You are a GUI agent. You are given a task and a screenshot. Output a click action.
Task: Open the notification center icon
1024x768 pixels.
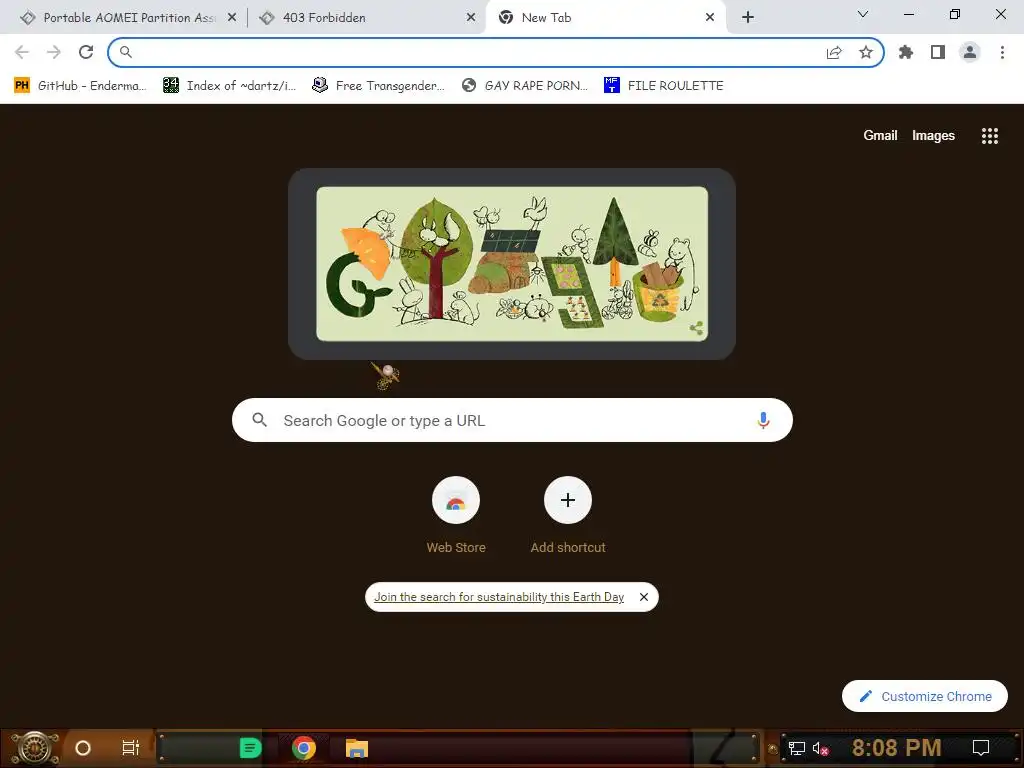click(x=981, y=748)
